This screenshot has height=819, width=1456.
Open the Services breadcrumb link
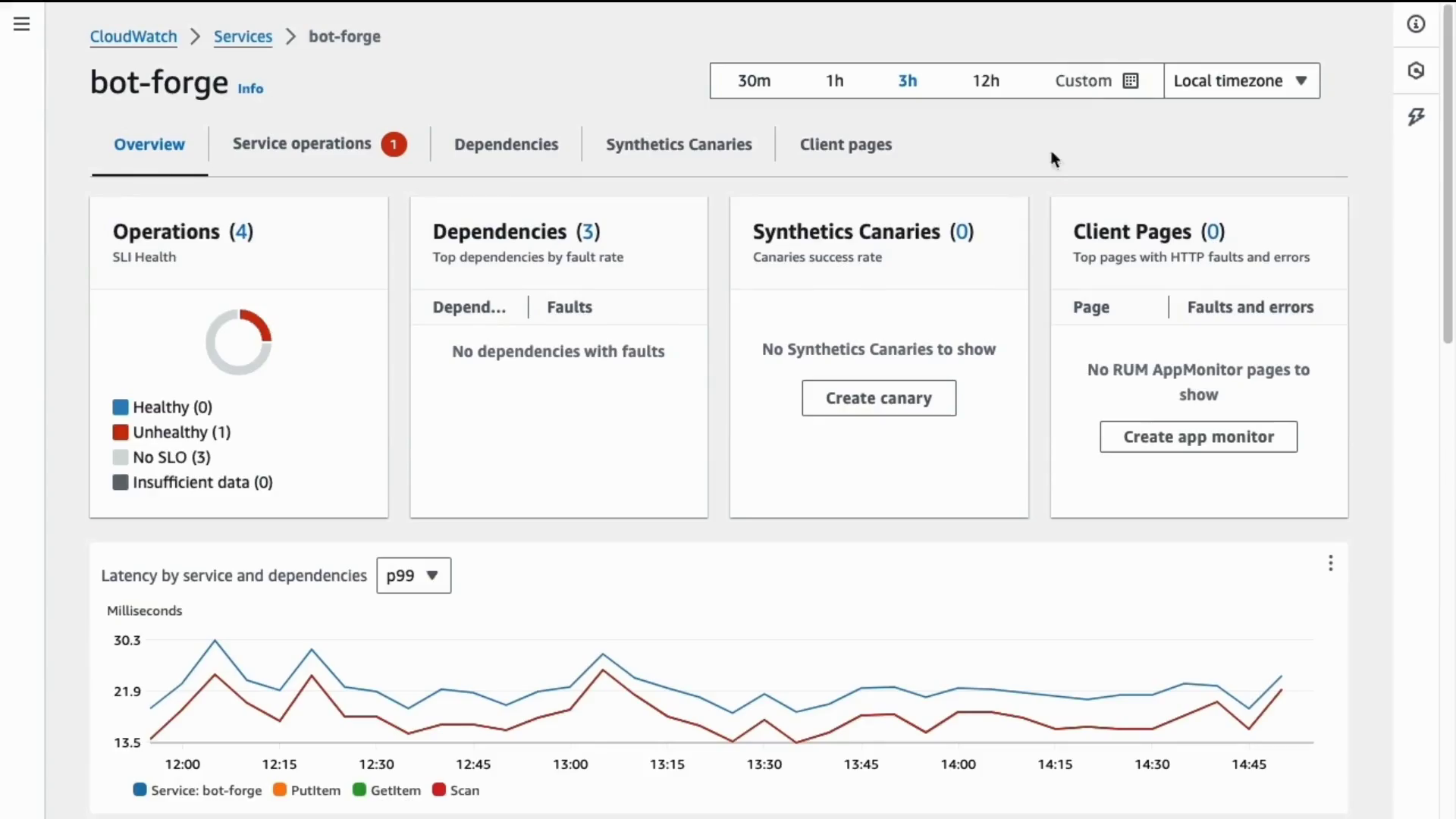point(243,36)
